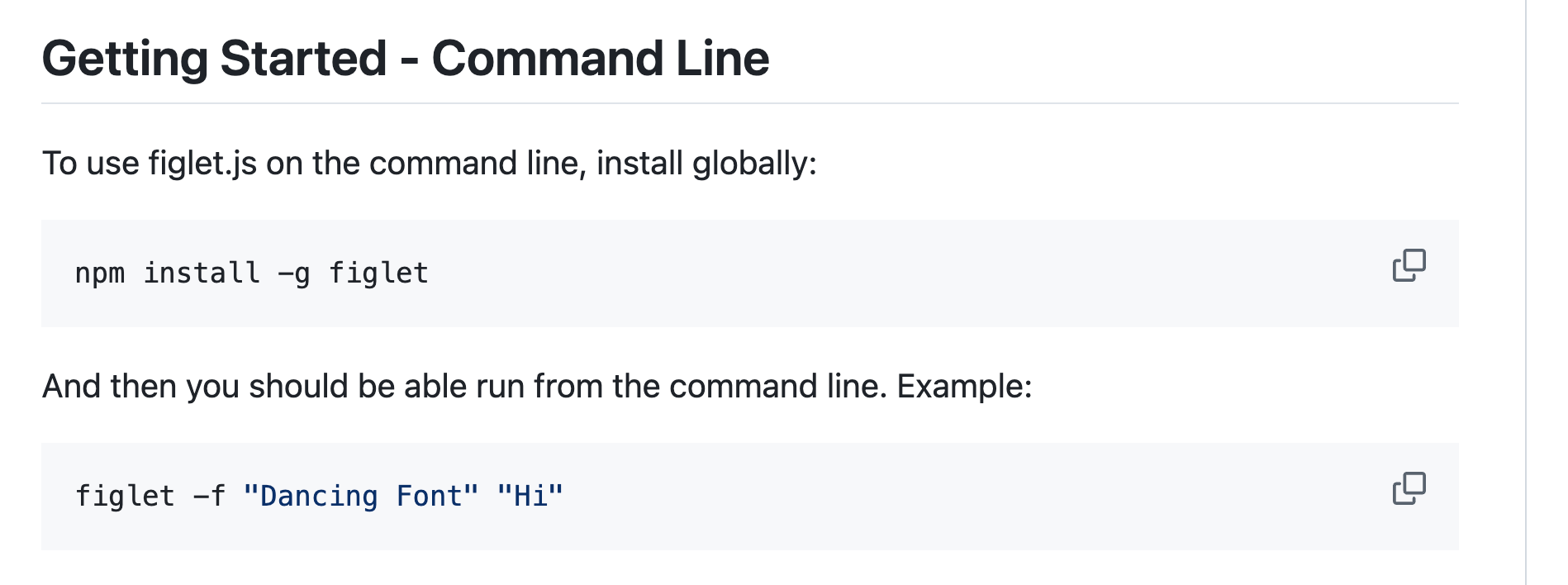Click inside the npm install code block
Image resolution: width=1568 pixels, height=585 pixels.
(x=661, y=273)
